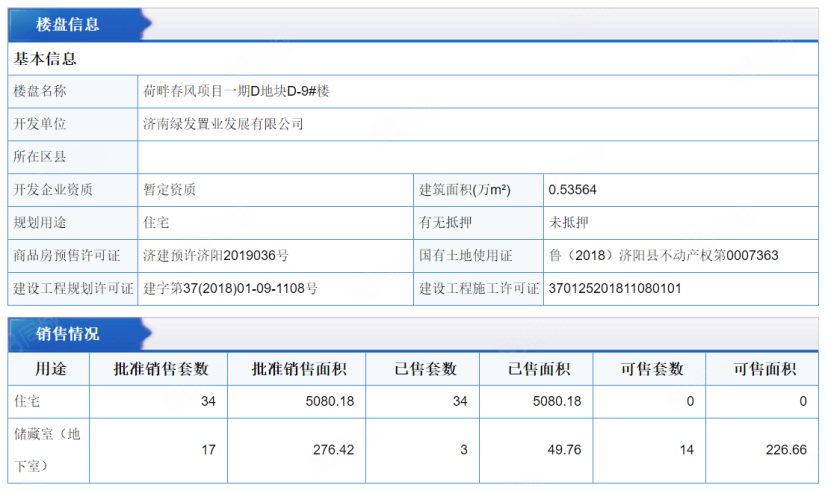Select land certificate number ending 0007363
This screenshot has width=825, height=491.
[663, 256]
